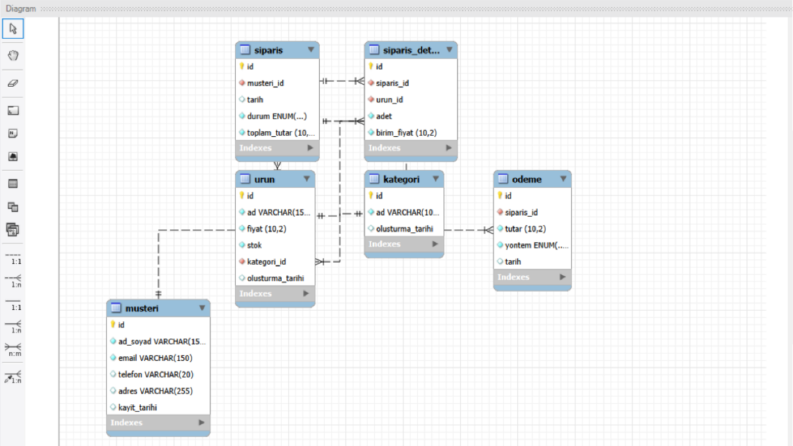Image resolution: width=793 pixels, height=446 pixels.
Task: Select the place image tool
Action: pyautogui.click(x=13, y=157)
